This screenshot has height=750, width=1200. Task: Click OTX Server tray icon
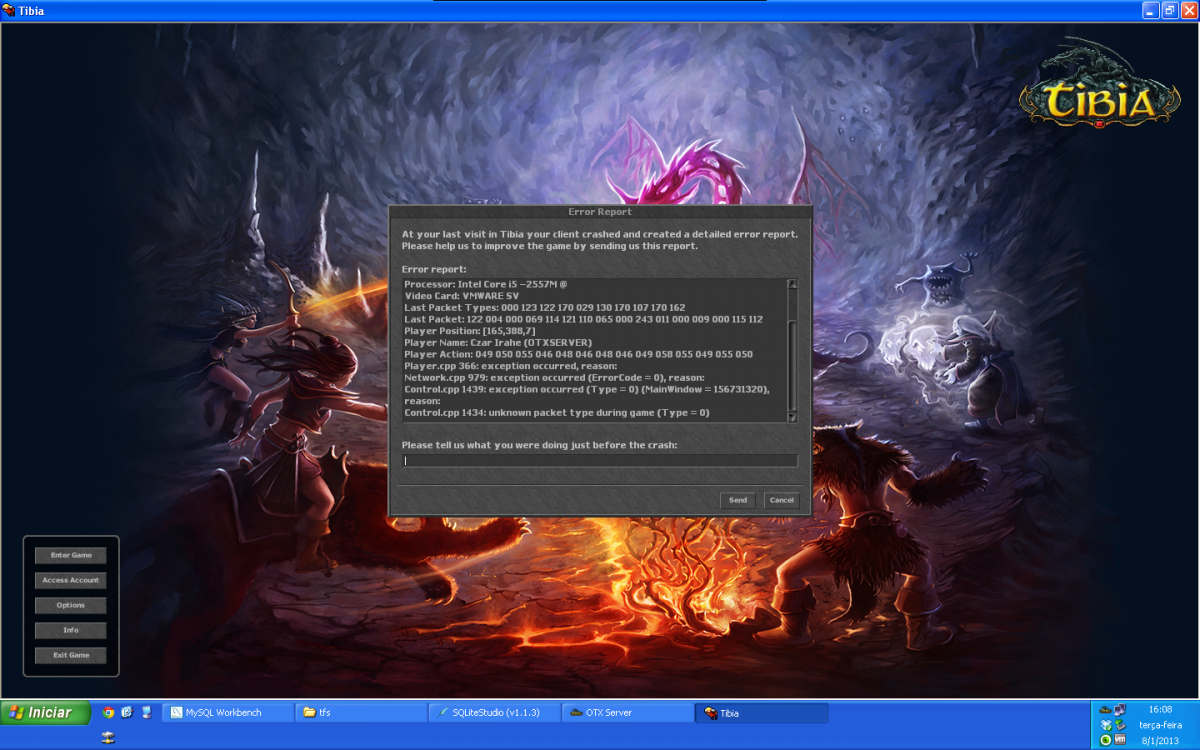point(1105,710)
